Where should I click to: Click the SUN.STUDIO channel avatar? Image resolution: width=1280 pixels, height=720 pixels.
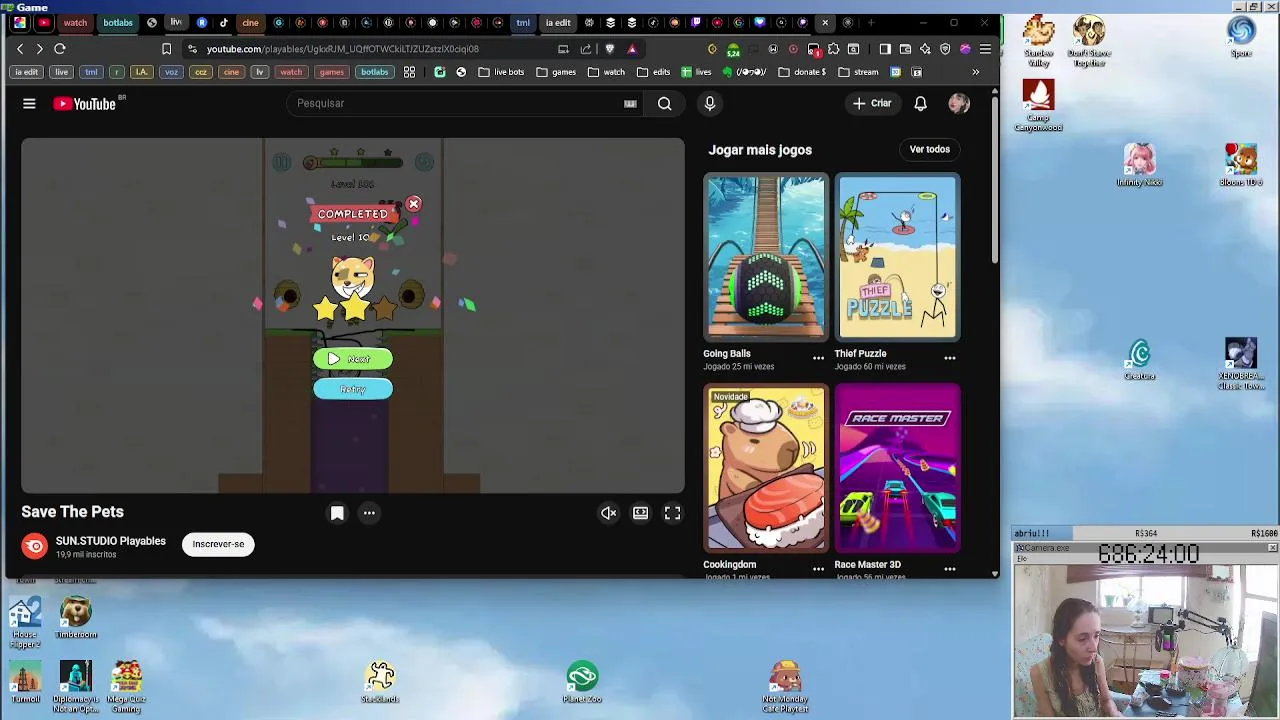point(34,545)
